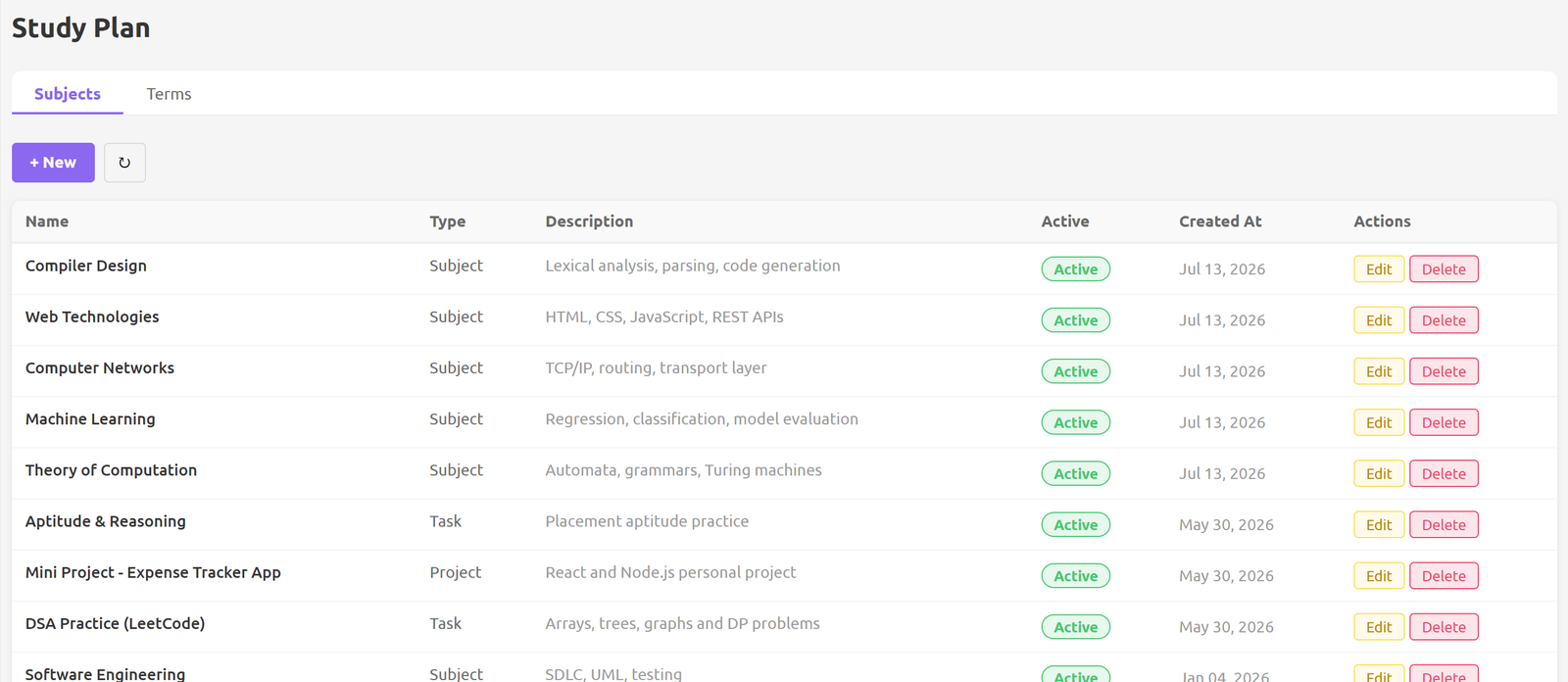Select the DSA Practice (LeetCode) name cell
Screen dimensions: 1568x682
pyautogui.click(x=115, y=623)
